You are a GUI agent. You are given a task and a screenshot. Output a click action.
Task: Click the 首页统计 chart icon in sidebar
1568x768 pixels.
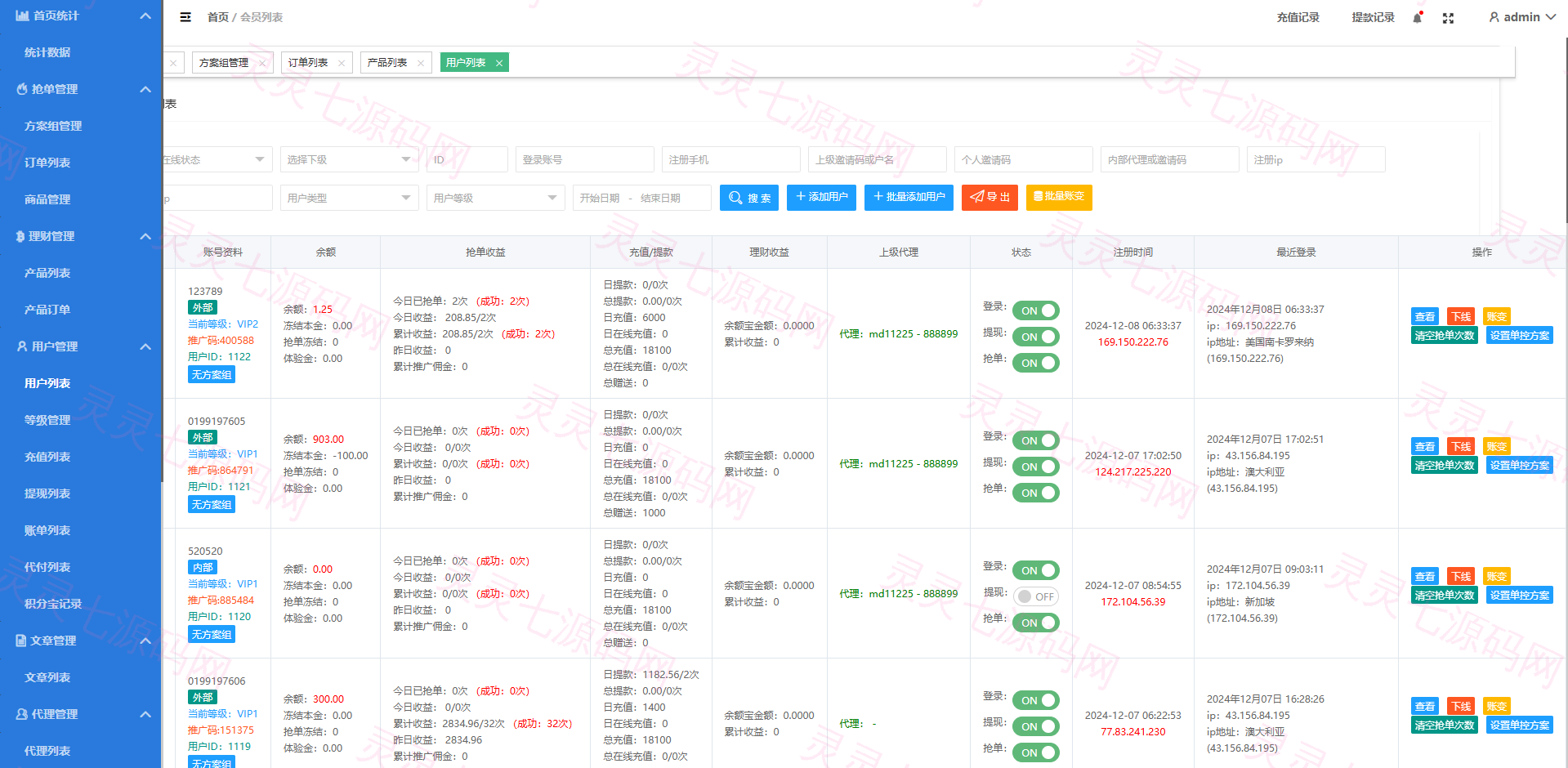tap(23, 16)
